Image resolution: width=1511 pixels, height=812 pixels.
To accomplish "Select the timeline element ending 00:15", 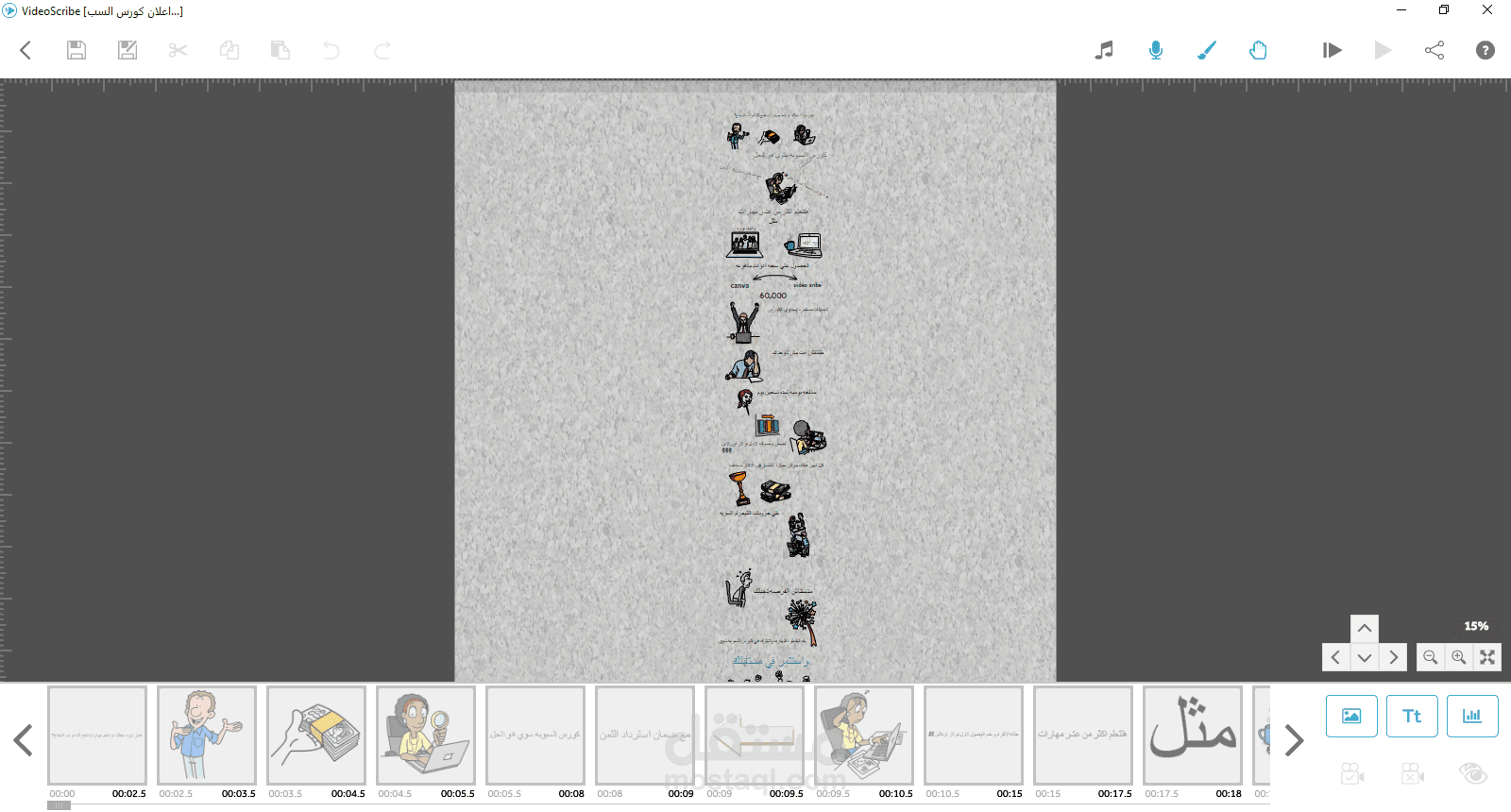I will (x=974, y=736).
